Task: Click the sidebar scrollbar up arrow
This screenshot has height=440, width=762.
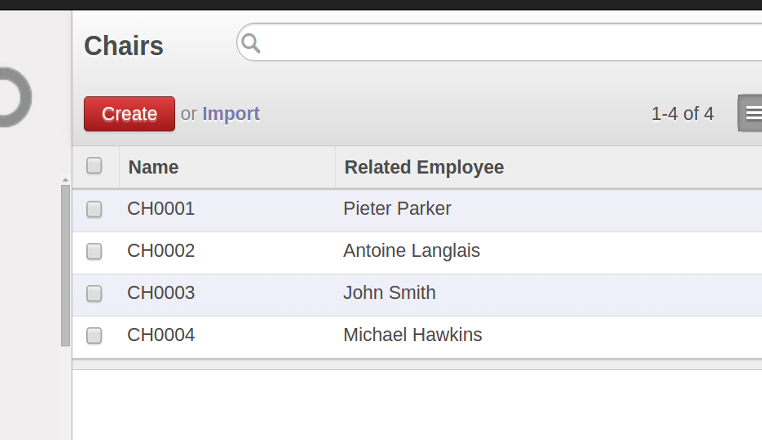Action: point(65,180)
